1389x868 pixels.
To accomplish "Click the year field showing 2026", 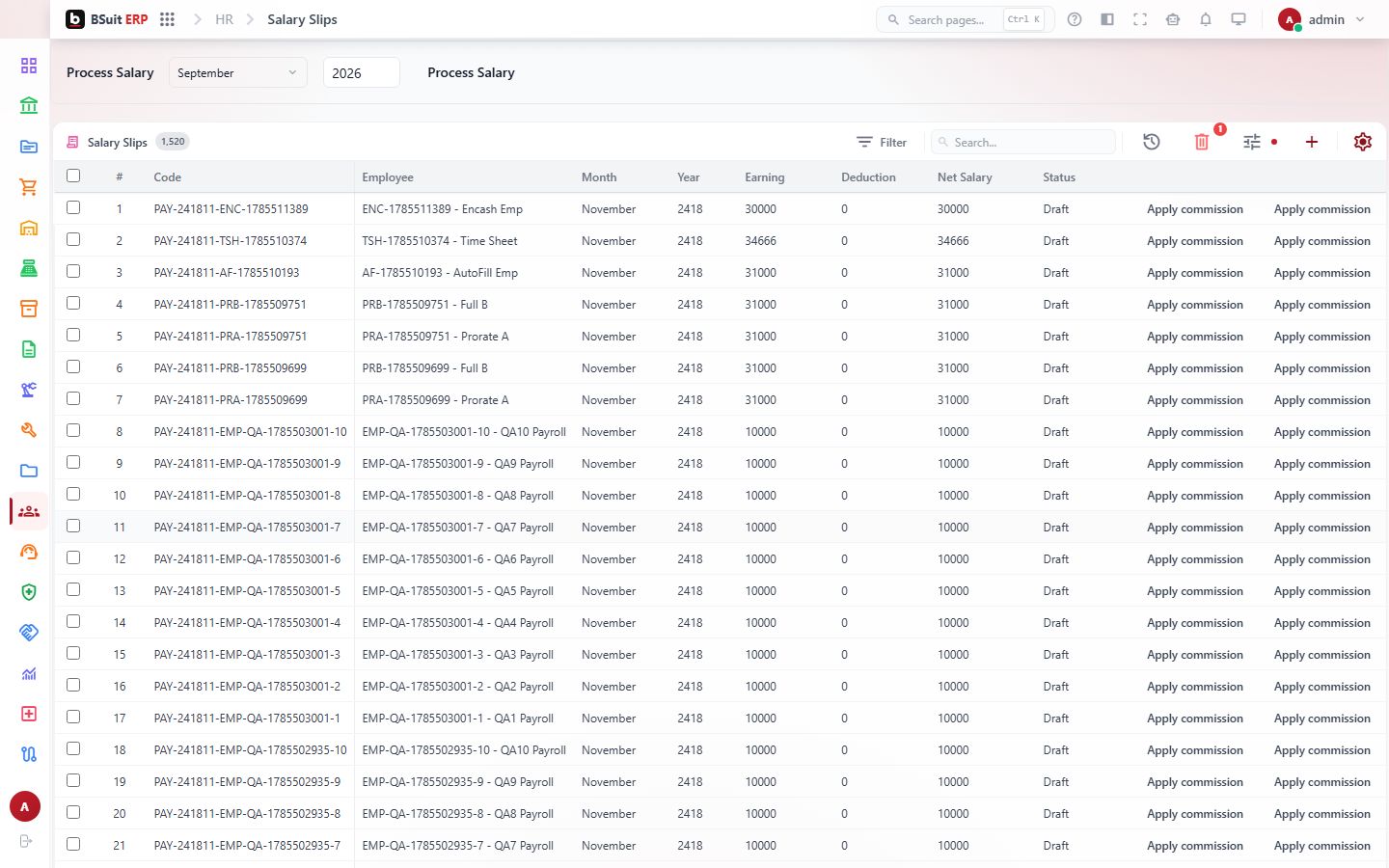I will pyautogui.click(x=361, y=72).
